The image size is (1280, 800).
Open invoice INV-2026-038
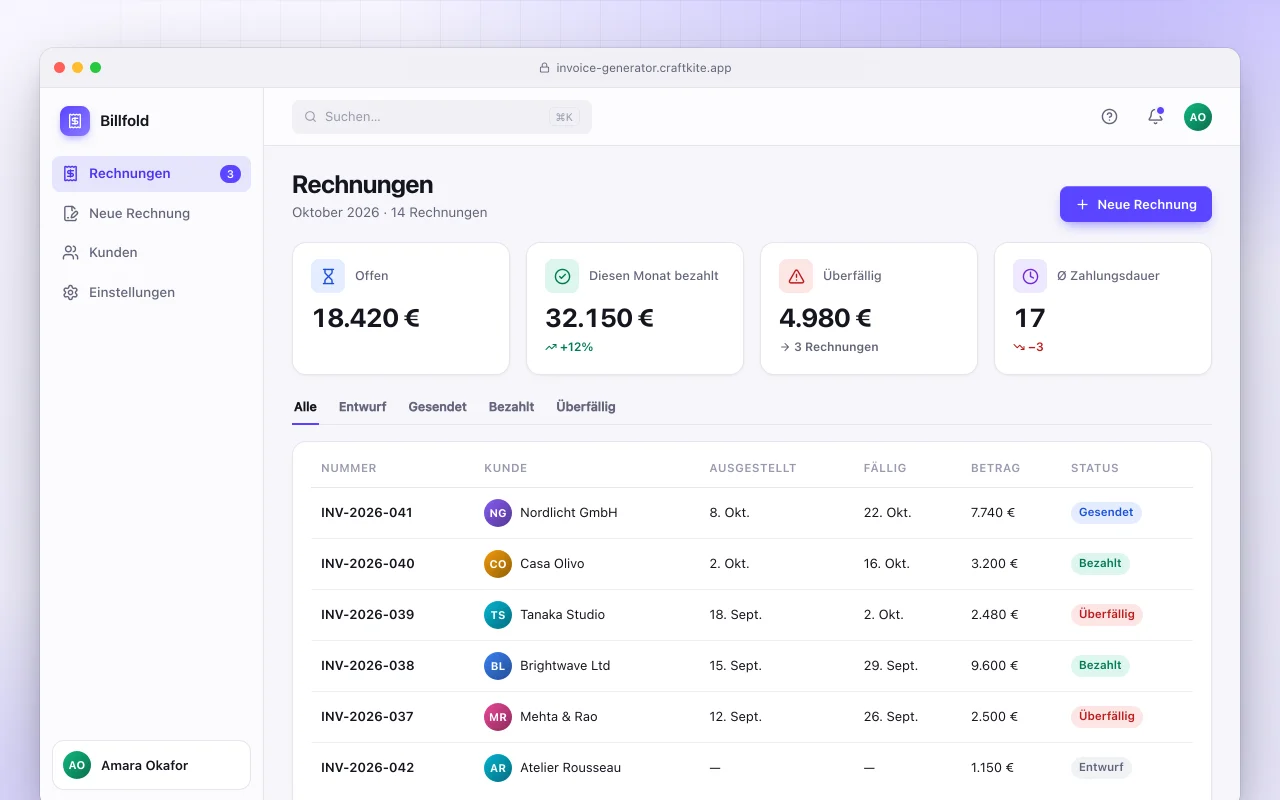coord(367,666)
